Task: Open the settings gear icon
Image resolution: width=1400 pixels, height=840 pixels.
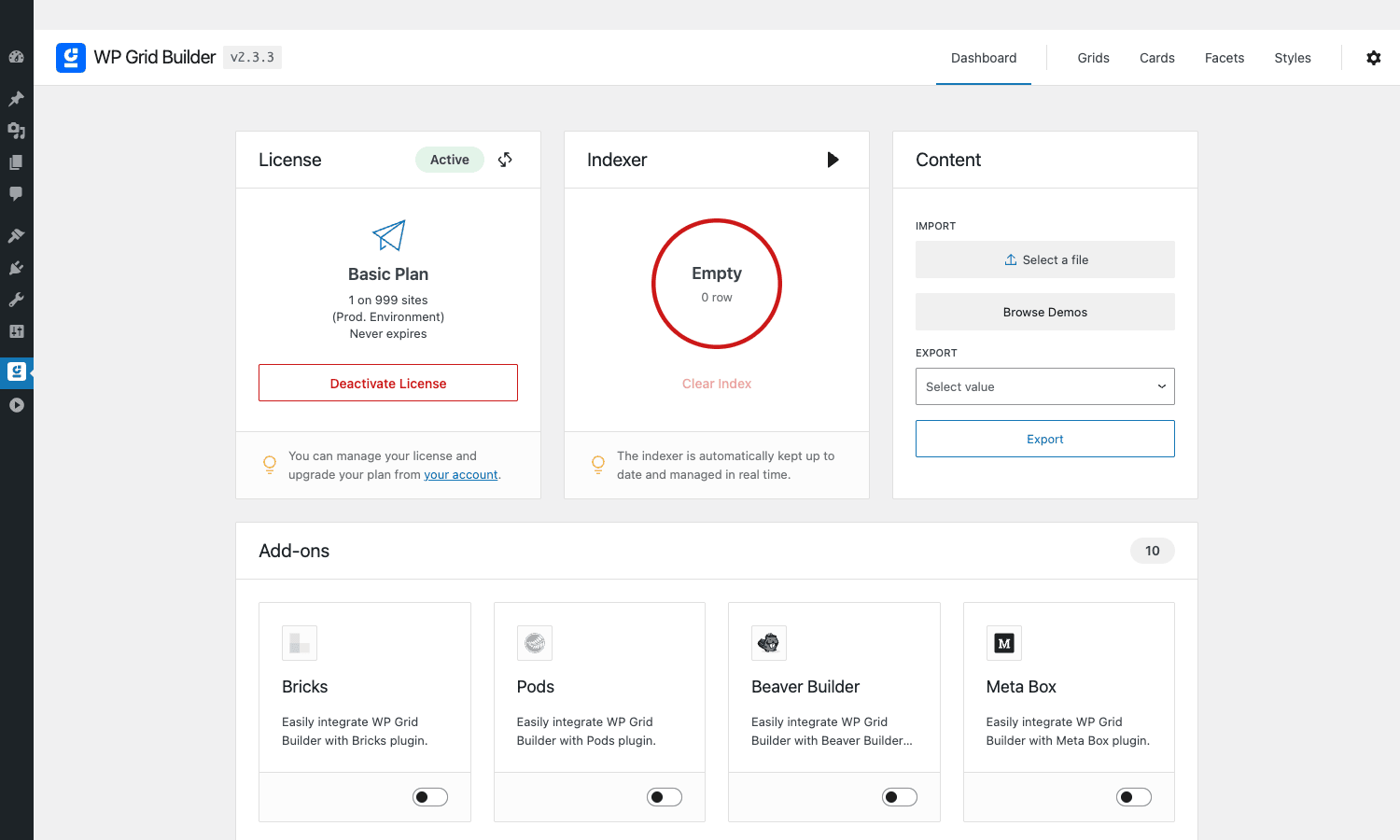Action: coord(1373,58)
